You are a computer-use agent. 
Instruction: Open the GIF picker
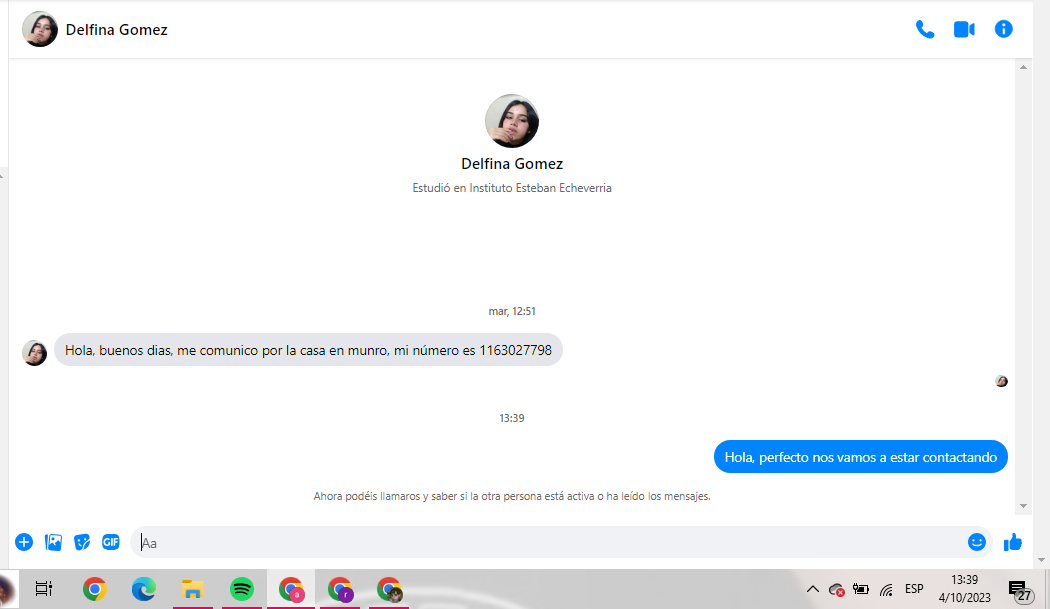[x=110, y=542]
